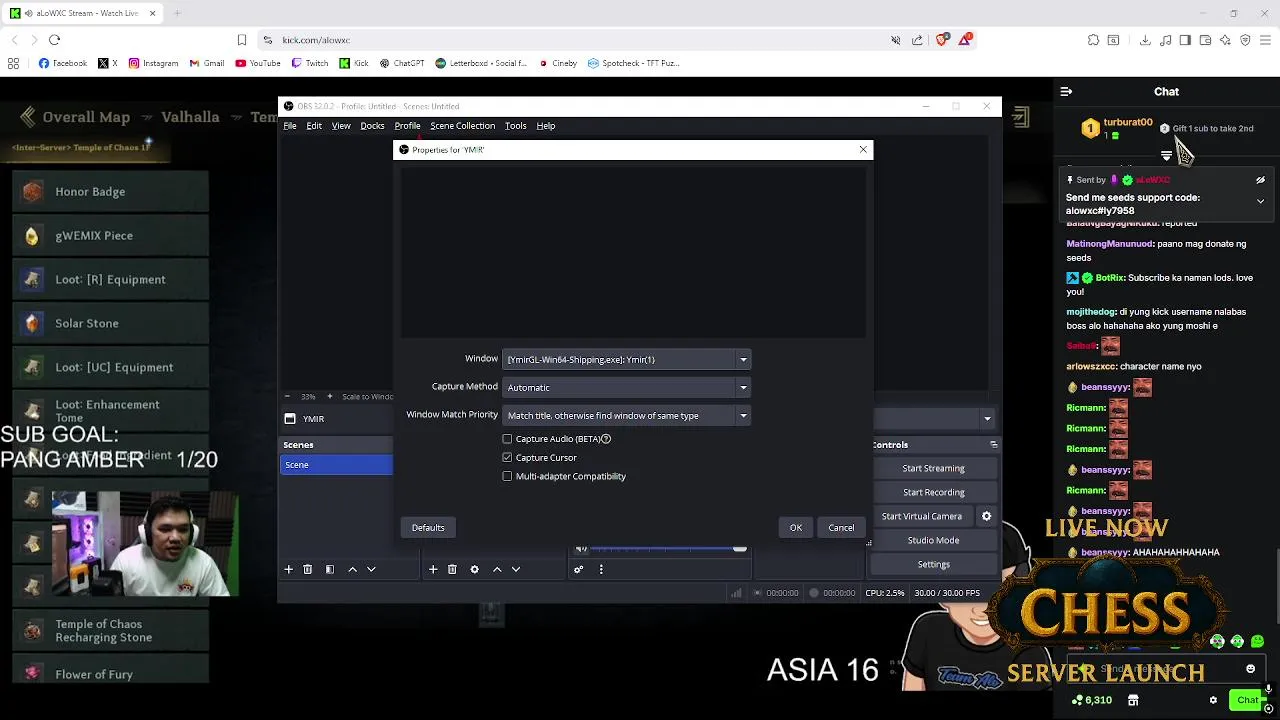The image size is (1280, 720).
Task: Open YouTube bookmark in bookmarks bar
Action: (x=258, y=63)
